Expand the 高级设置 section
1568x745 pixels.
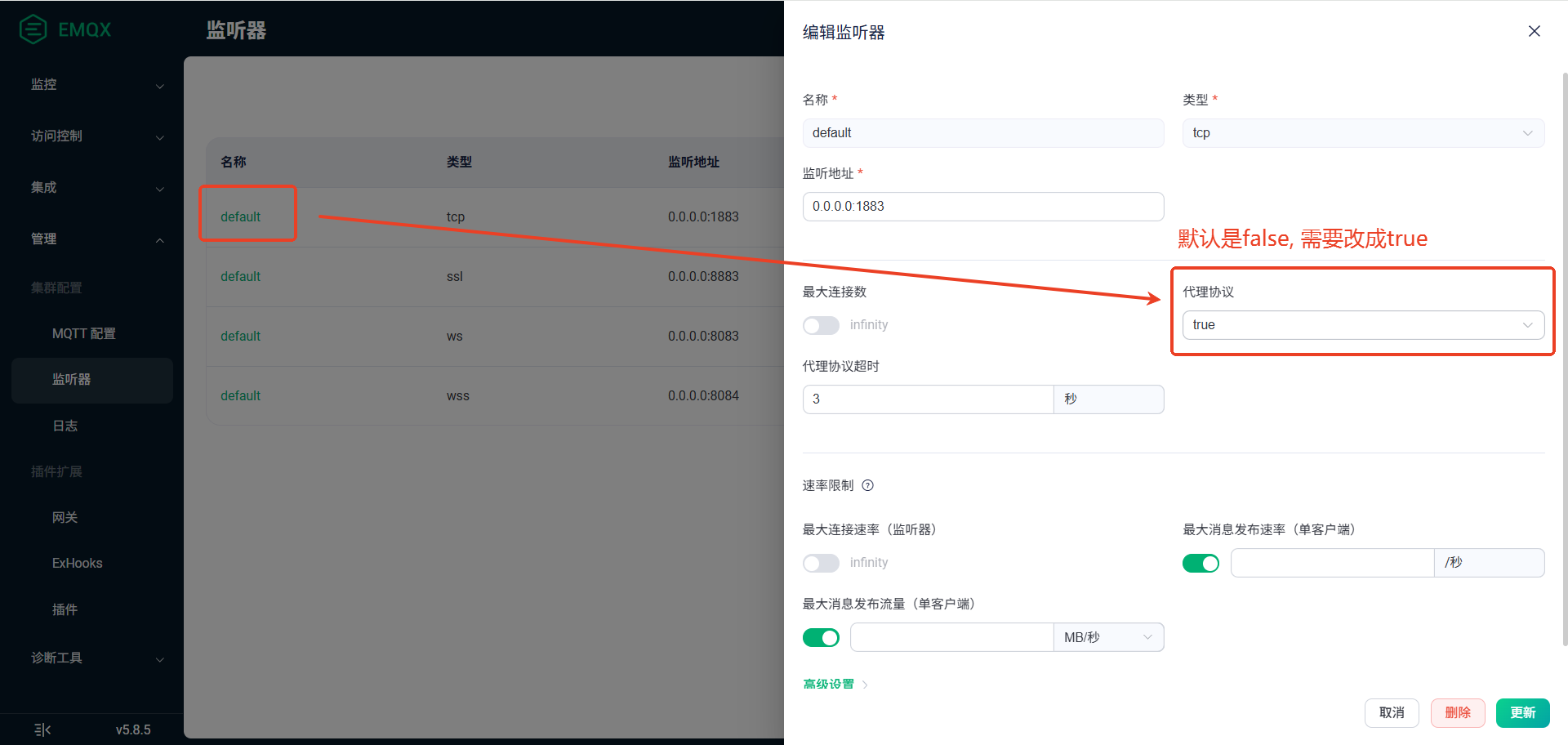[x=835, y=685]
